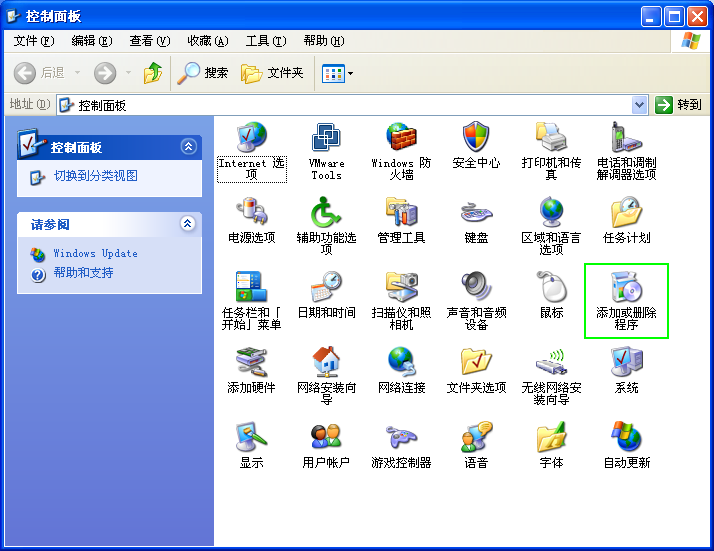Open 区域和语言选项 globe icon

[x=551, y=212]
